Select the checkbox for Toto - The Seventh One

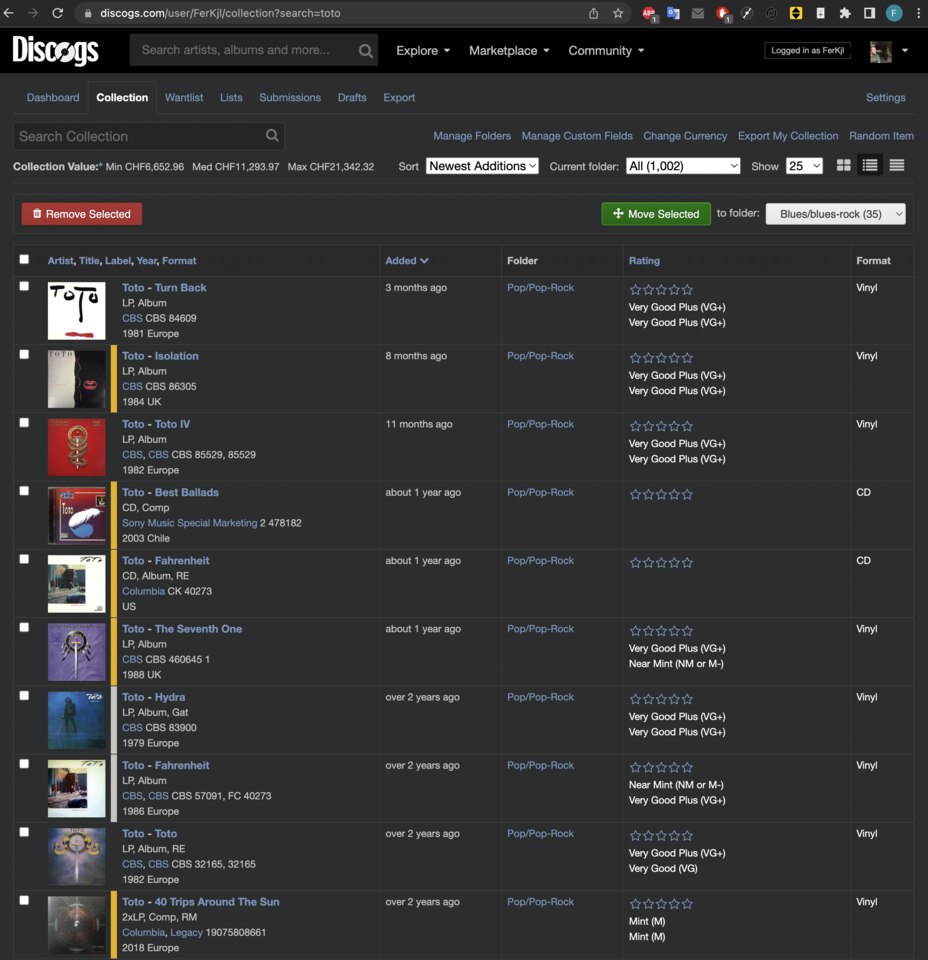pos(24,627)
